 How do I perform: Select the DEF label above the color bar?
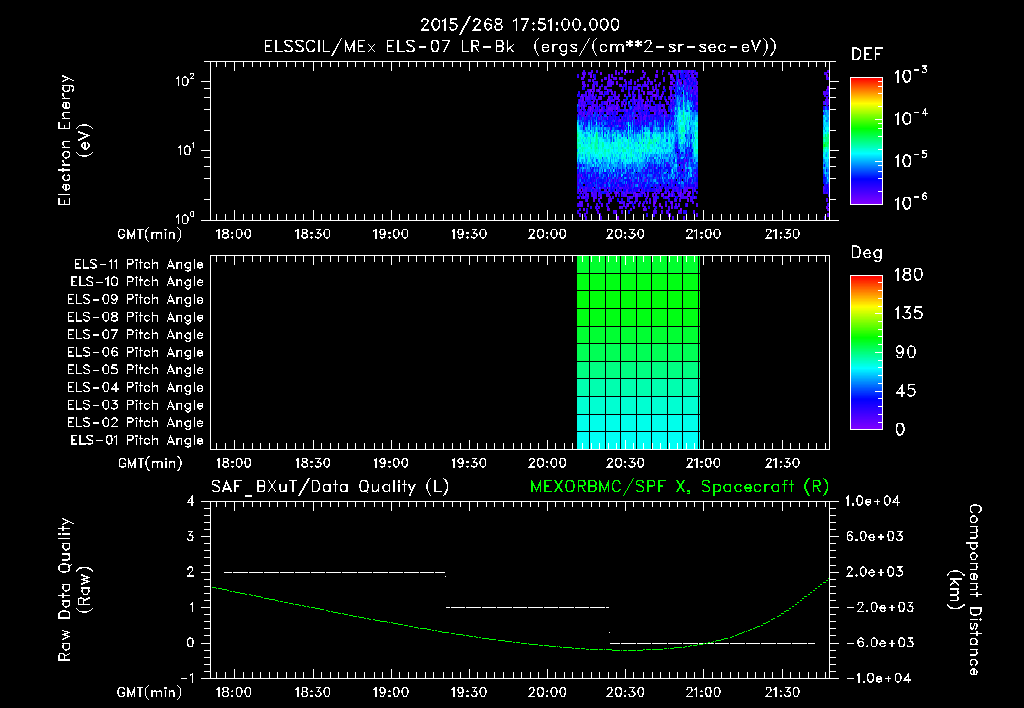point(867,54)
